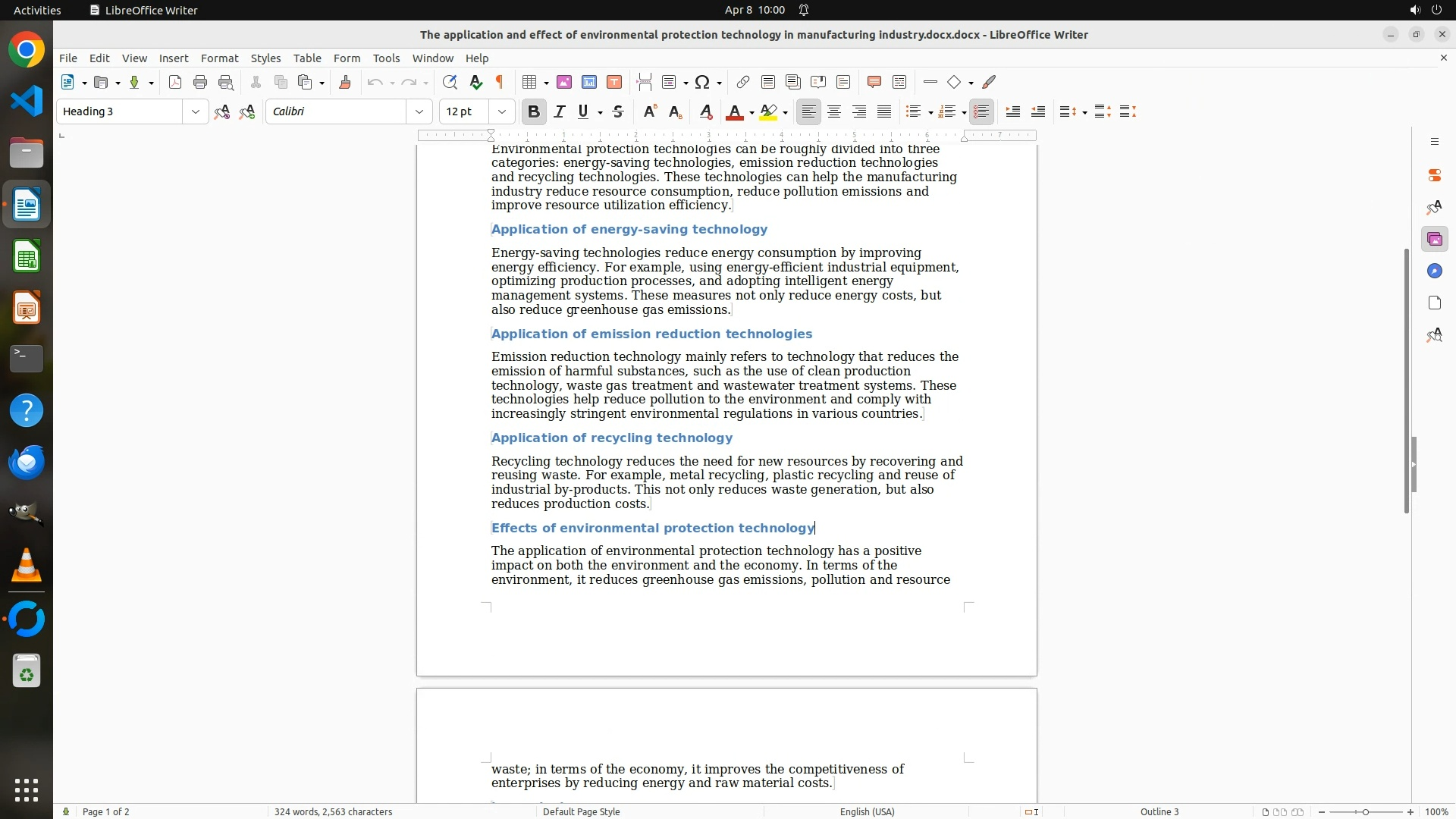Adjust the zoom slider in the status bar
1456x819 pixels.
tap(1365, 811)
